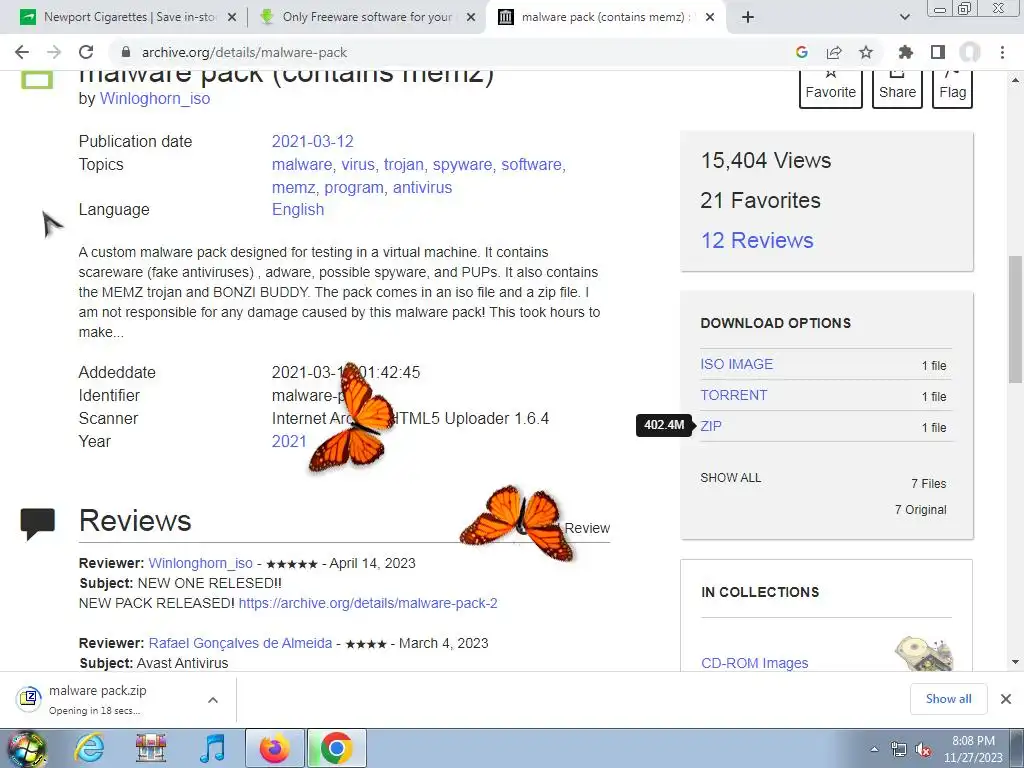The width and height of the screenshot is (1024, 768).
Task: Show hidden system tray icons arrow
Action: pyautogui.click(x=874, y=749)
